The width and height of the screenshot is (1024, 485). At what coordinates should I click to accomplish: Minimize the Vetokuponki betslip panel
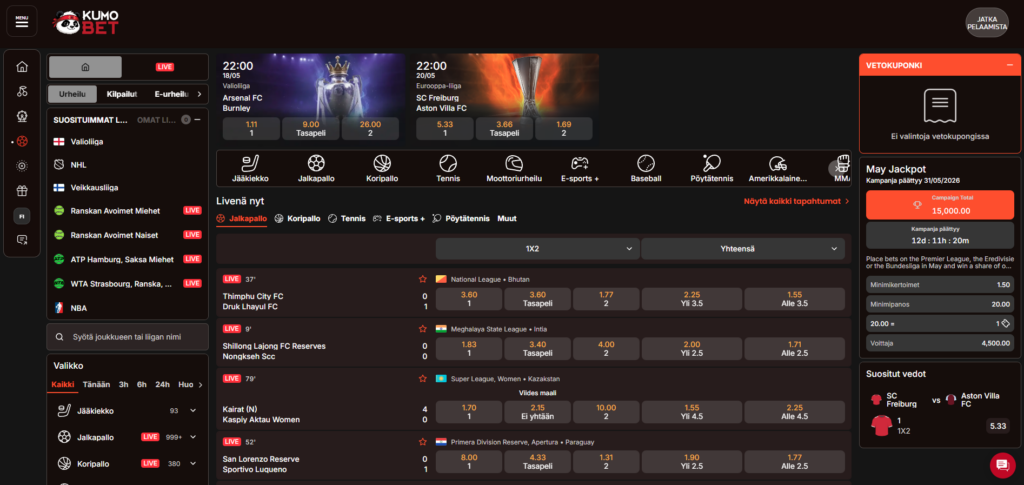coord(1010,65)
